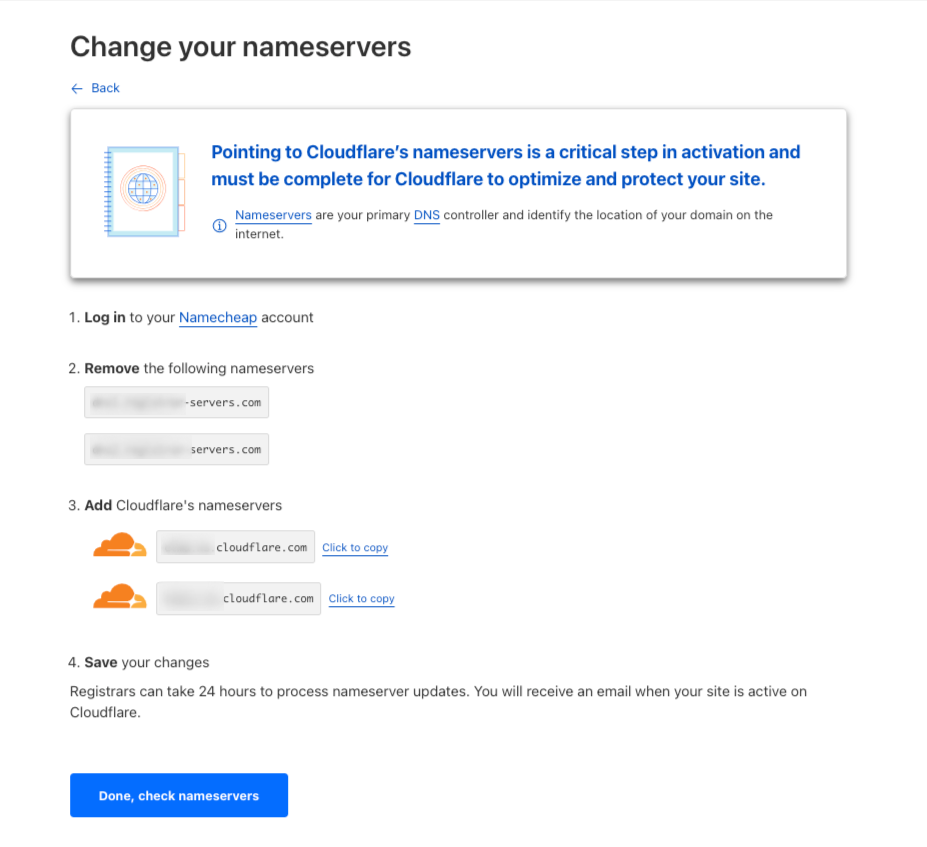
Task: Copy the second Cloudflare nameserver via Click to copy
Action: (x=362, y=599)
